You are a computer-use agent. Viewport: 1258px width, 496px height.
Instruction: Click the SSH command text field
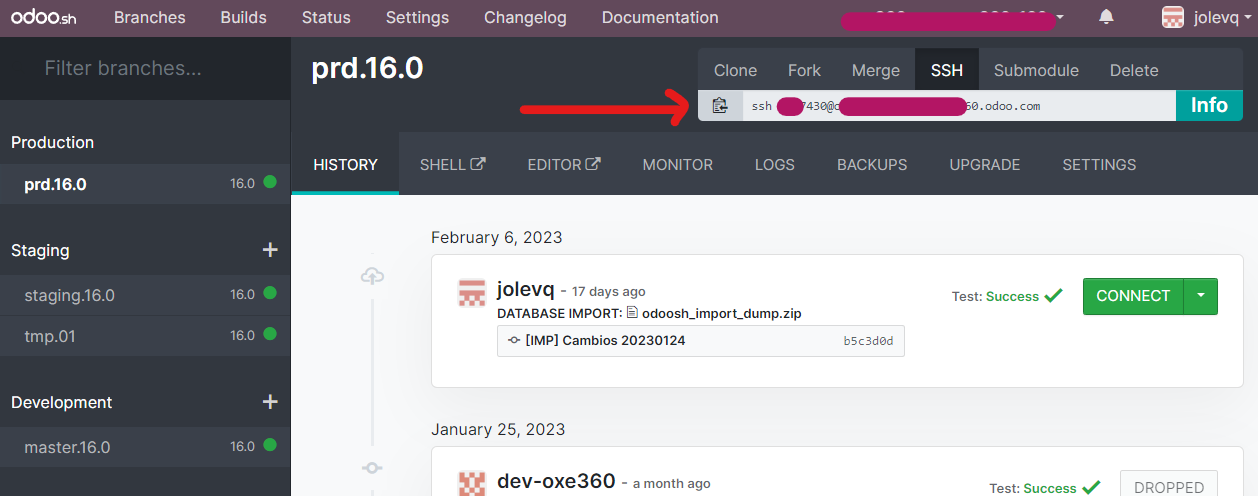958,105
